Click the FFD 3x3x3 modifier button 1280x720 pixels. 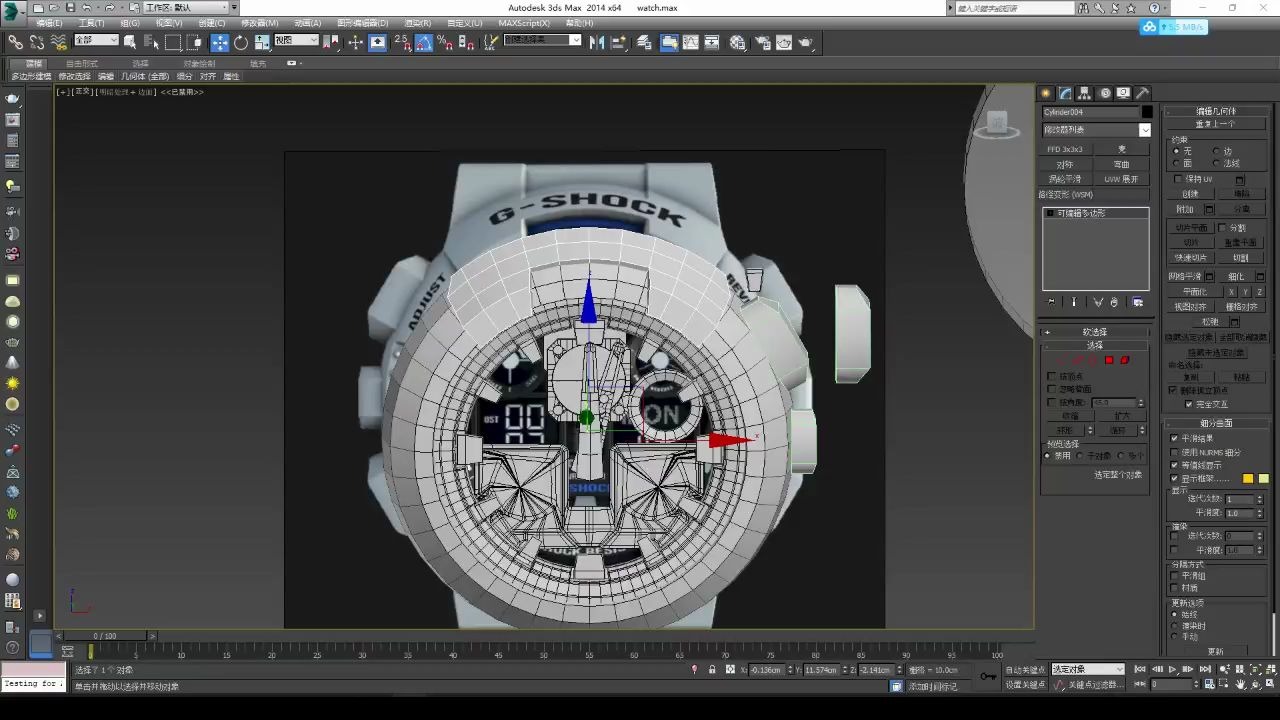pos(1065,149)
